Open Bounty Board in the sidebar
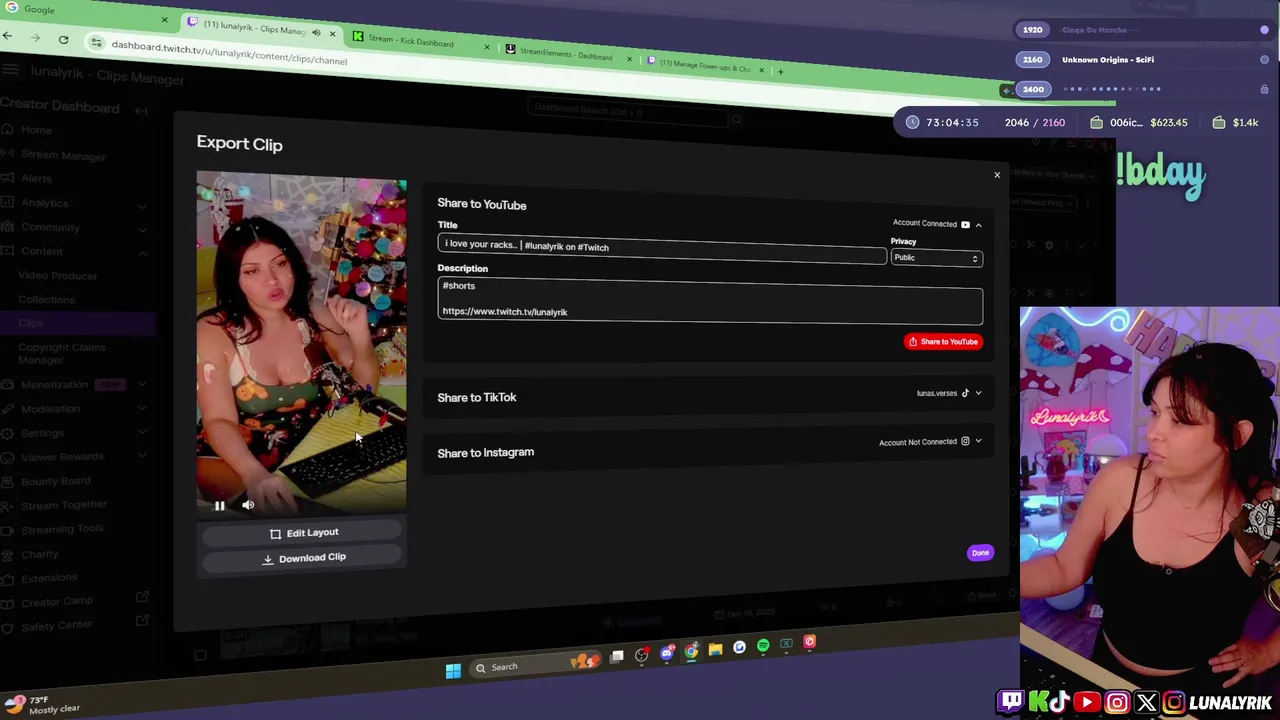The image size is (1280, 720). pyautogui.click(x=55, y=481)
